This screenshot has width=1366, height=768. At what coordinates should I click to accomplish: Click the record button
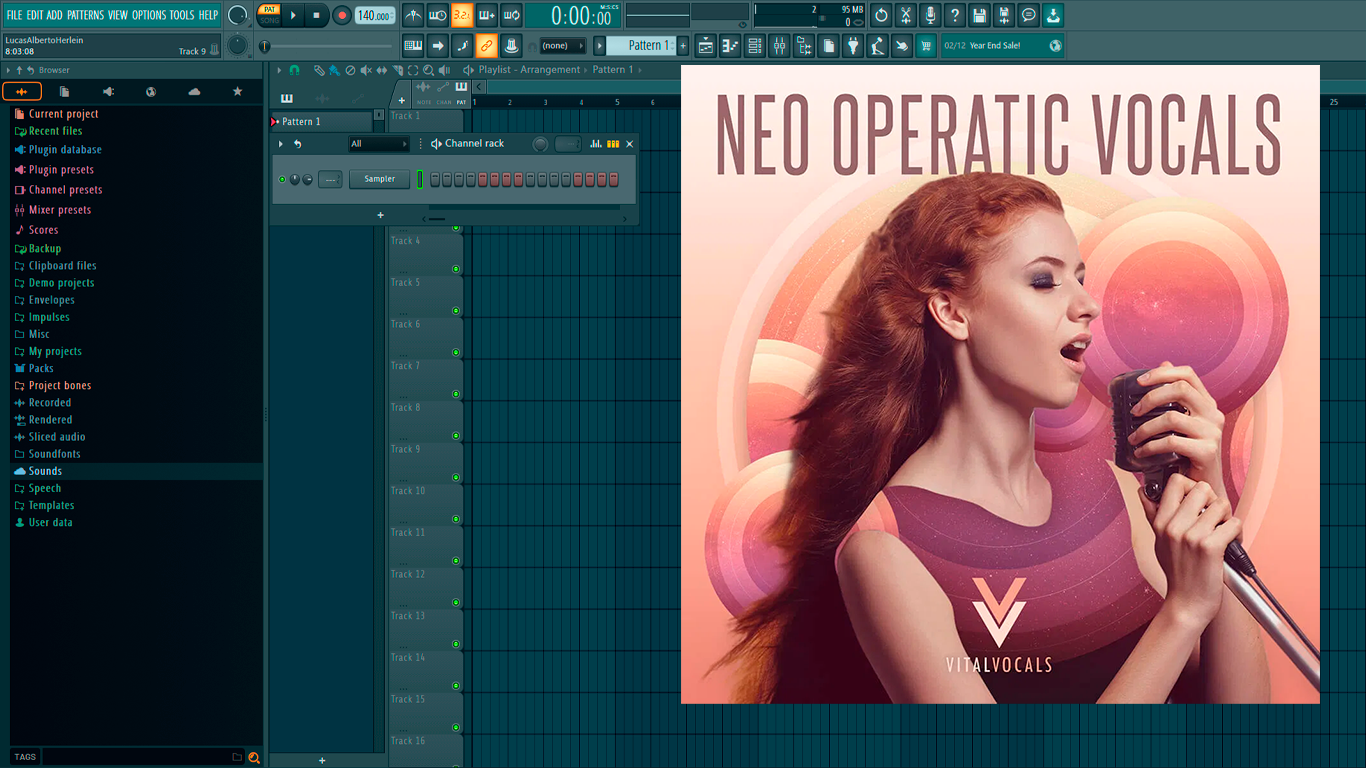coord(342,15)
